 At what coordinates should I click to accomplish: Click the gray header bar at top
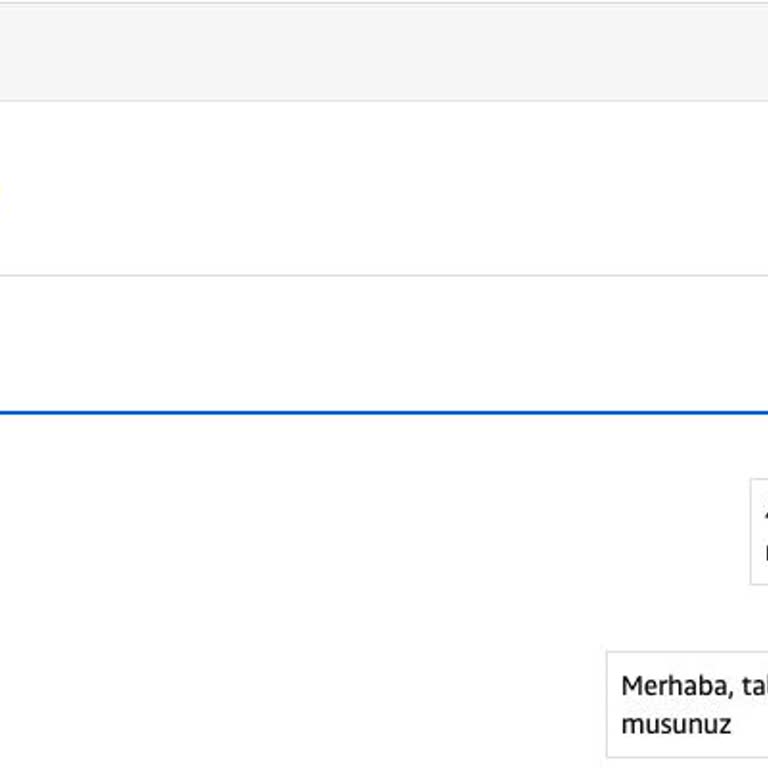(x=384, y=52)
